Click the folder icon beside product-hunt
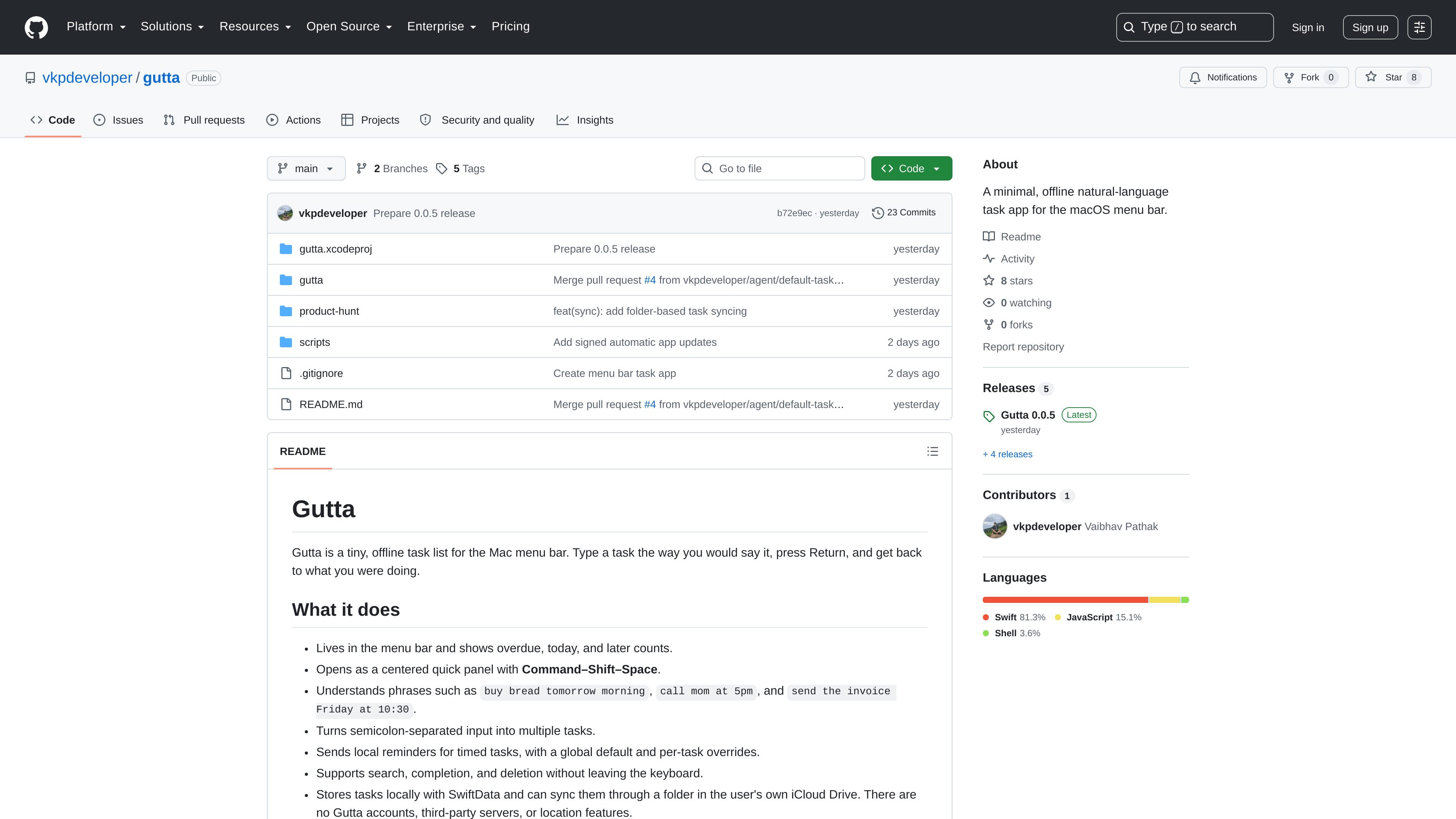Image resolution: width=1456 pixels, height=819 pixels. [286, 311]
